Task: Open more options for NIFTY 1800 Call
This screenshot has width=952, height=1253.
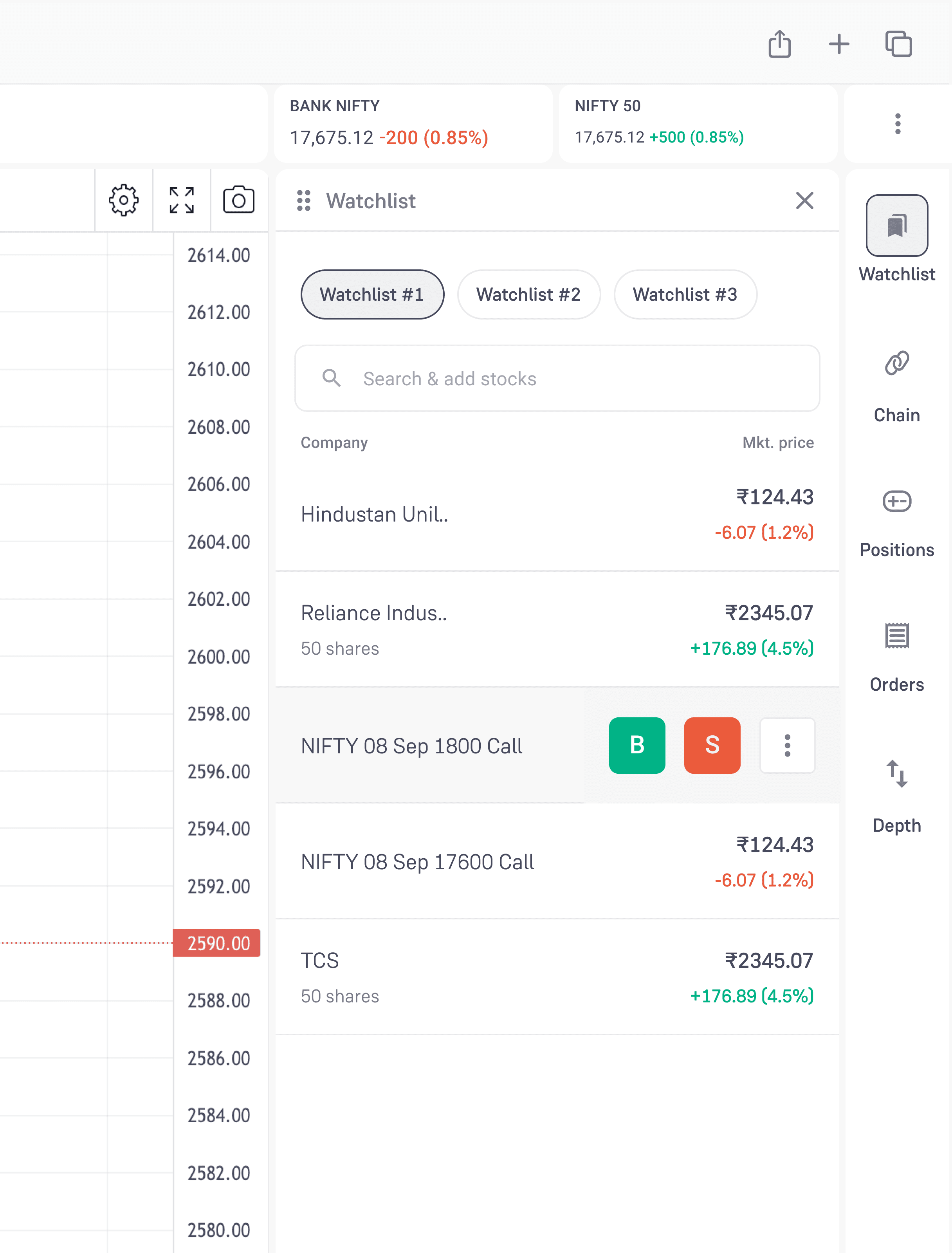Action: pyautogui.click(x=787, y=745)
